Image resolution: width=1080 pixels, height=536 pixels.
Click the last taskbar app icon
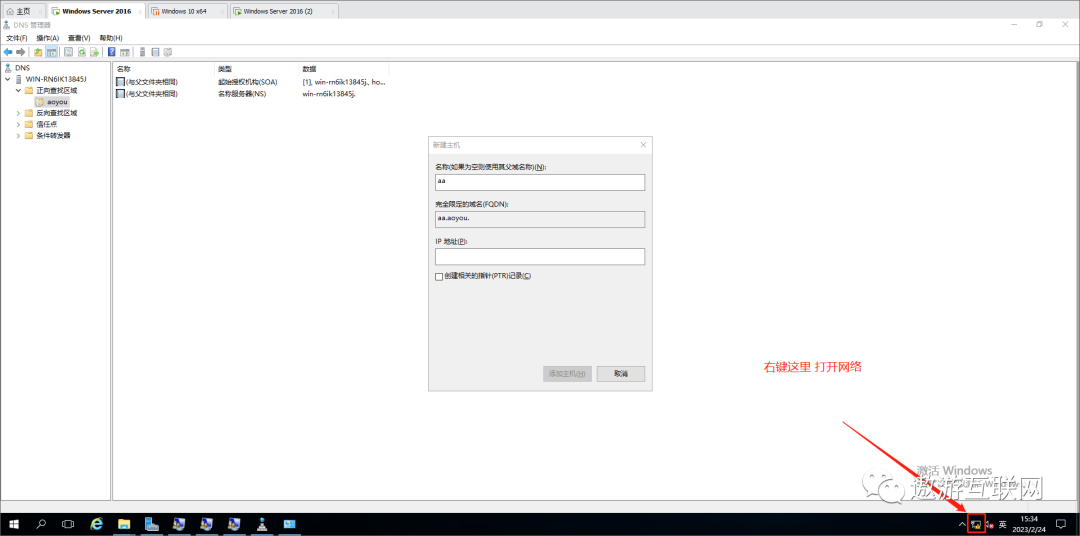point(289,524)
